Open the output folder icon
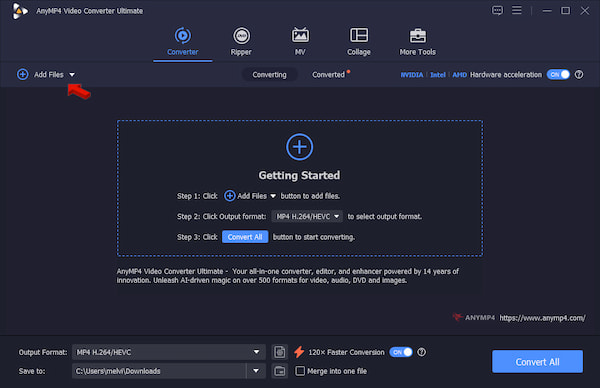 [x=280, y=371]
